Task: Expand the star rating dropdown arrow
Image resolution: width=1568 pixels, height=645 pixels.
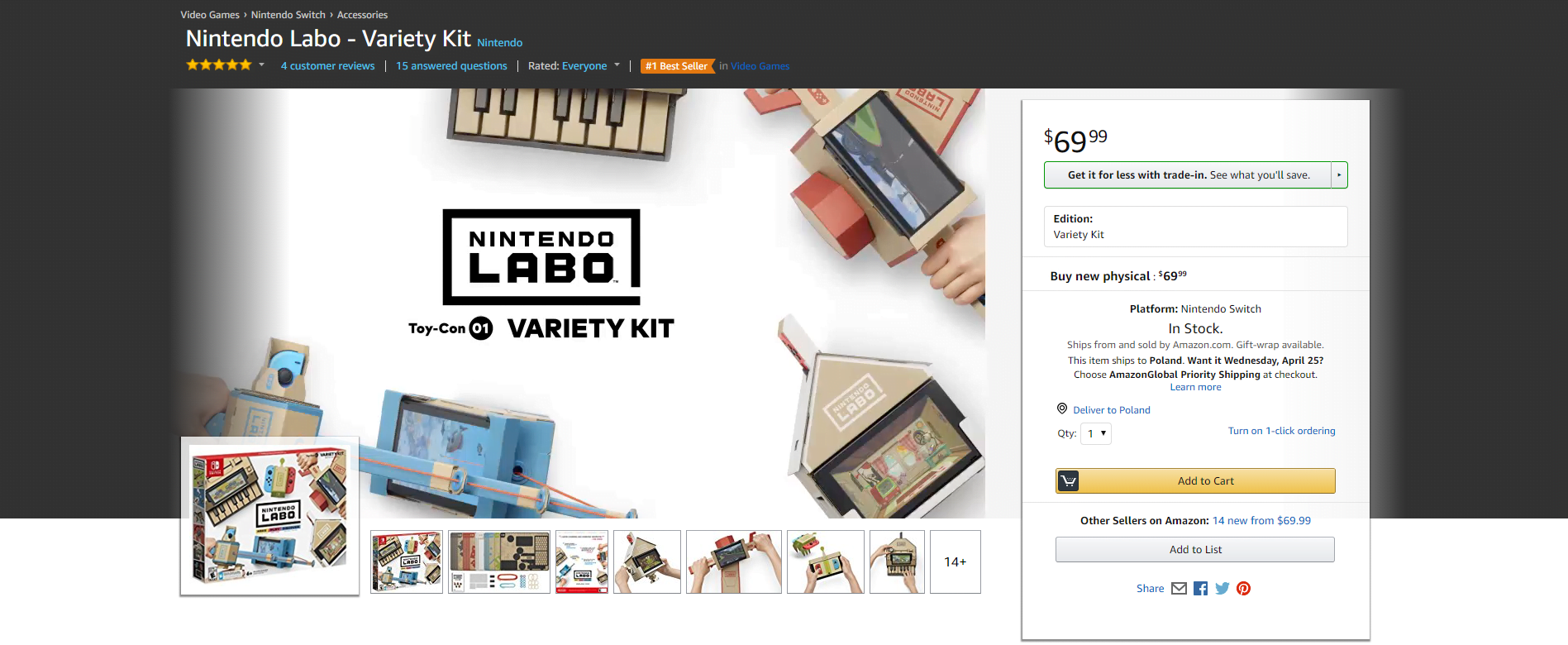Action: click(262, 64)
